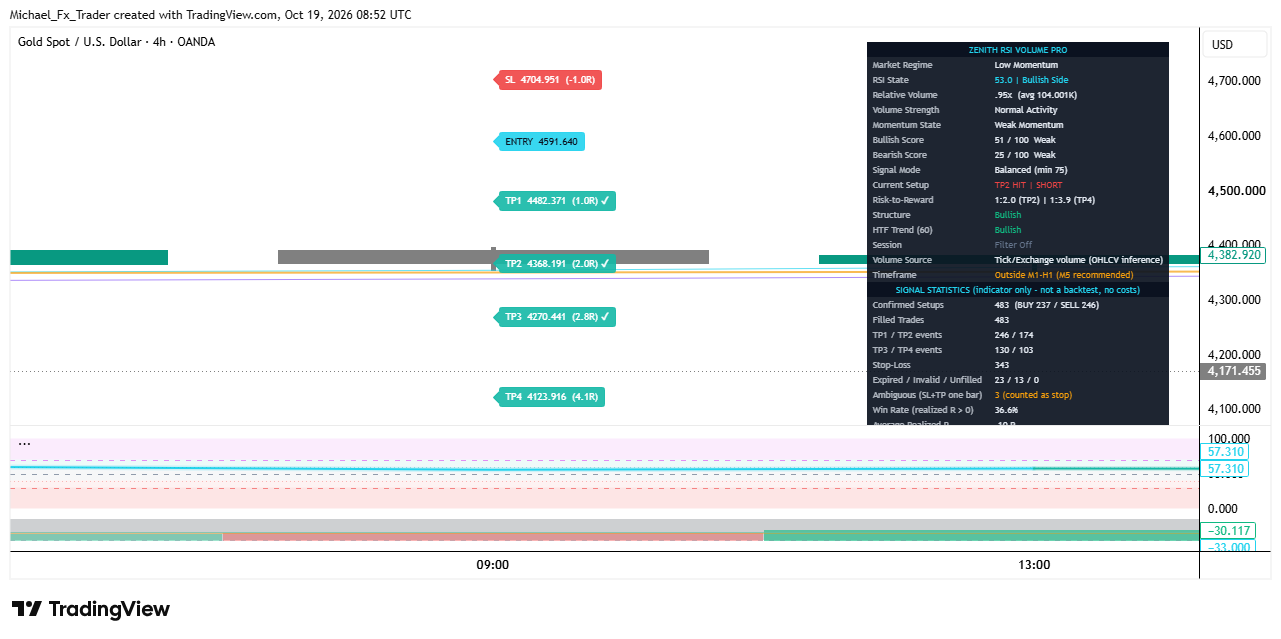Select the ENTRY 4591.640 label
The height and width of the screenshot is (639, 1281).
point(540,142)
